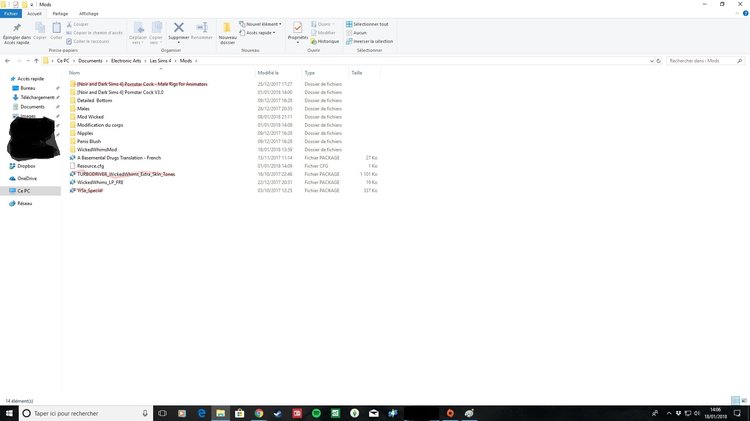Go back with the left arrow
Image resolution: width=750 pixels, height=421 pixels.
pyautogui.click(x=8, y=61)
